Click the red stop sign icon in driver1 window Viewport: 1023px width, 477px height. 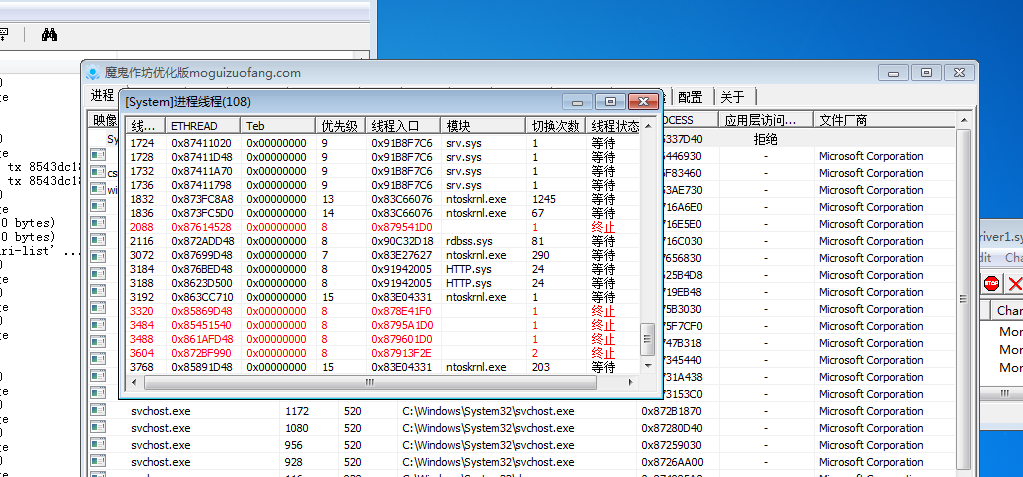(991, 283)
